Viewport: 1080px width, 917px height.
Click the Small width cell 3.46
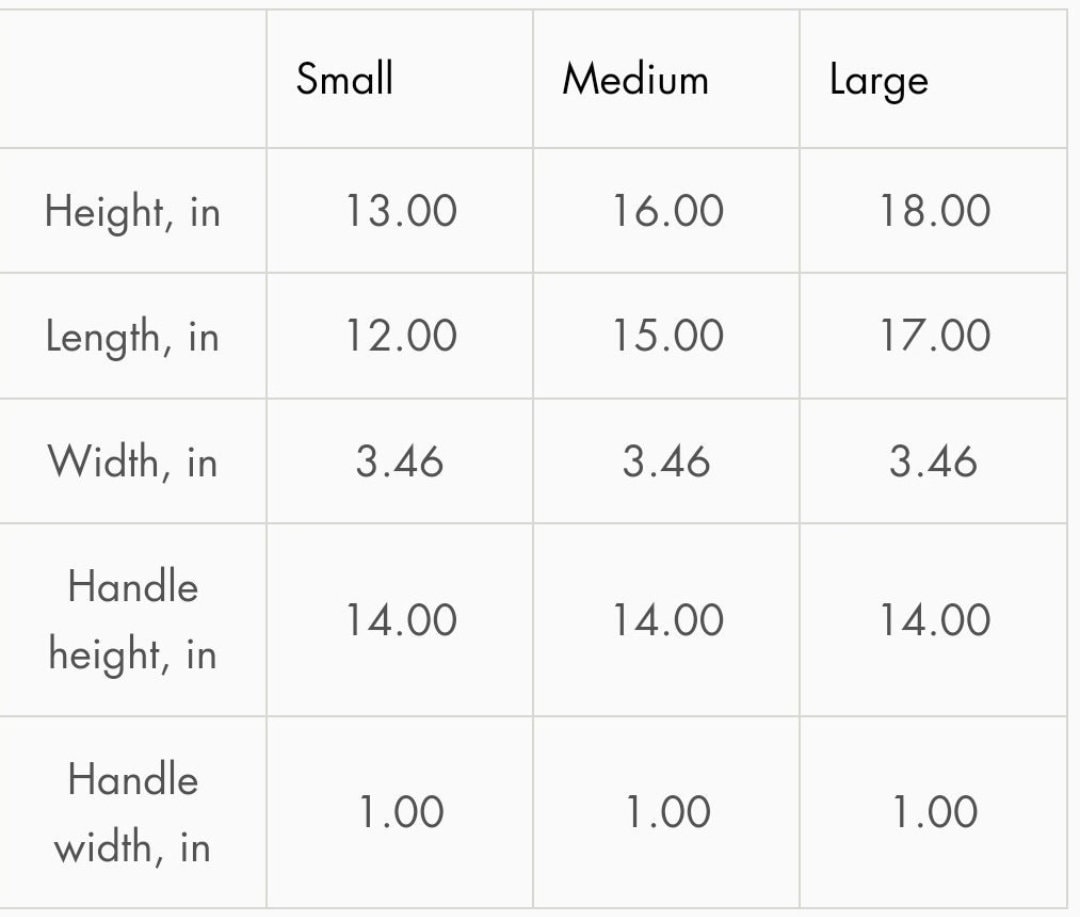[x=399, y=461]
